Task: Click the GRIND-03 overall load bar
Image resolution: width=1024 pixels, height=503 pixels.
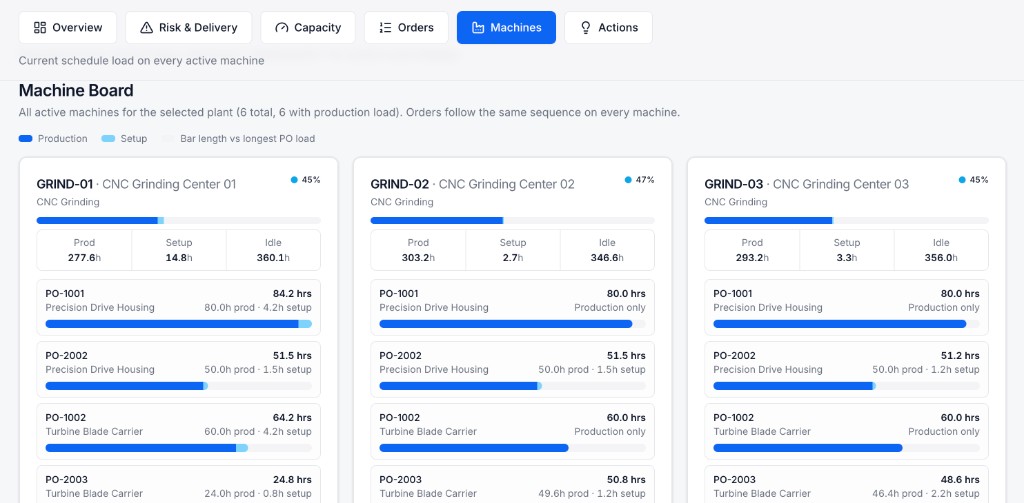Action: click(846, 221)
